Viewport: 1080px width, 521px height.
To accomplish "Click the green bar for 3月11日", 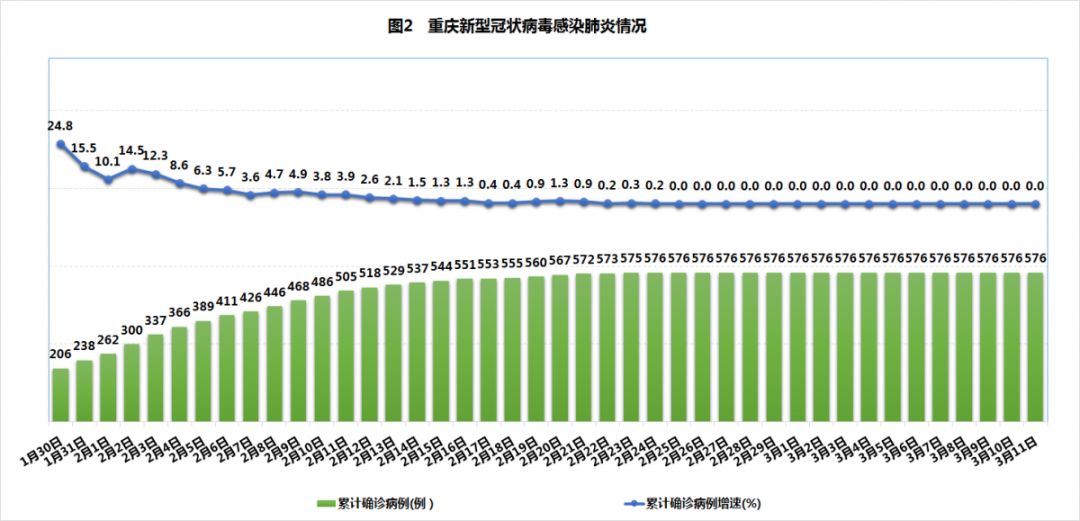I will click(x=1036, y=346).
